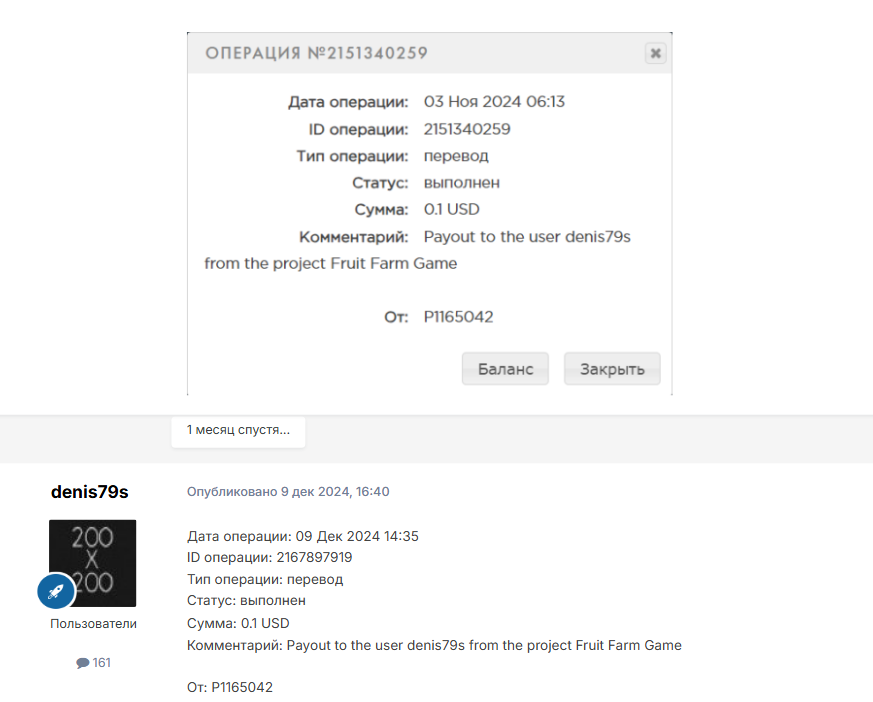Open the 200x200 avatar image

pyautogui.click(x=92, y=563)
